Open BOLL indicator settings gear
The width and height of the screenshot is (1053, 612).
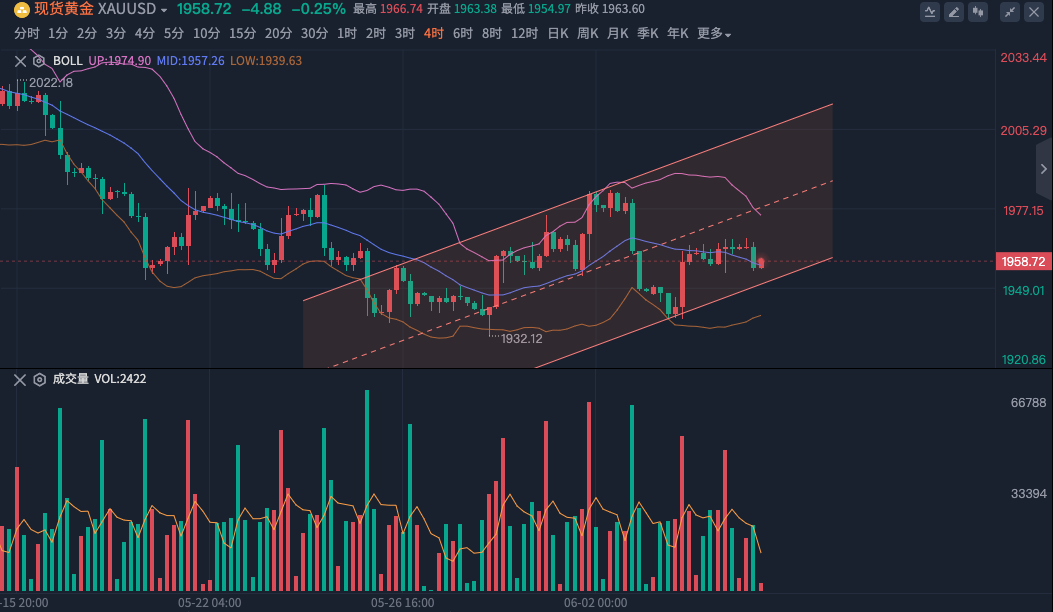[x=40, y=61]
